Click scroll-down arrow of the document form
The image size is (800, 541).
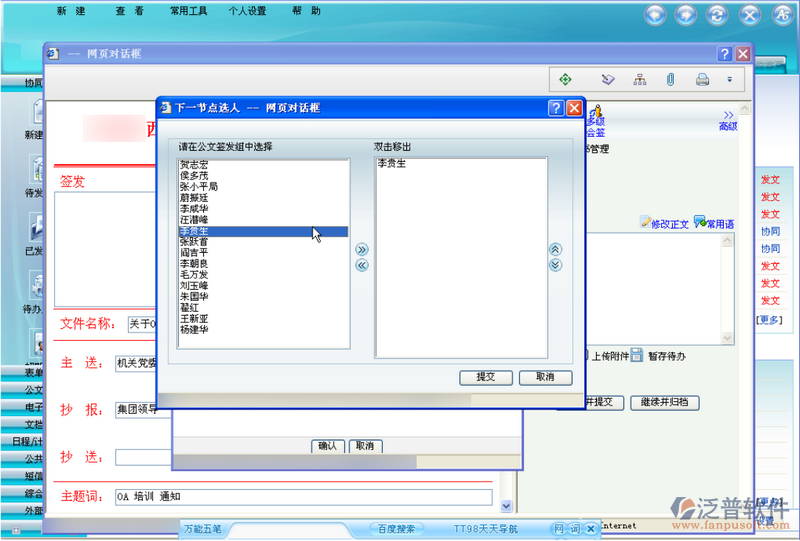(506, 506)
